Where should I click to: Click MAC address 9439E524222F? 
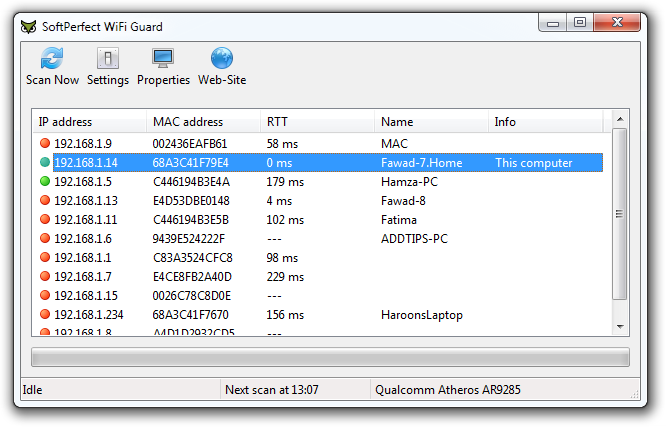[x=189, y=239]
